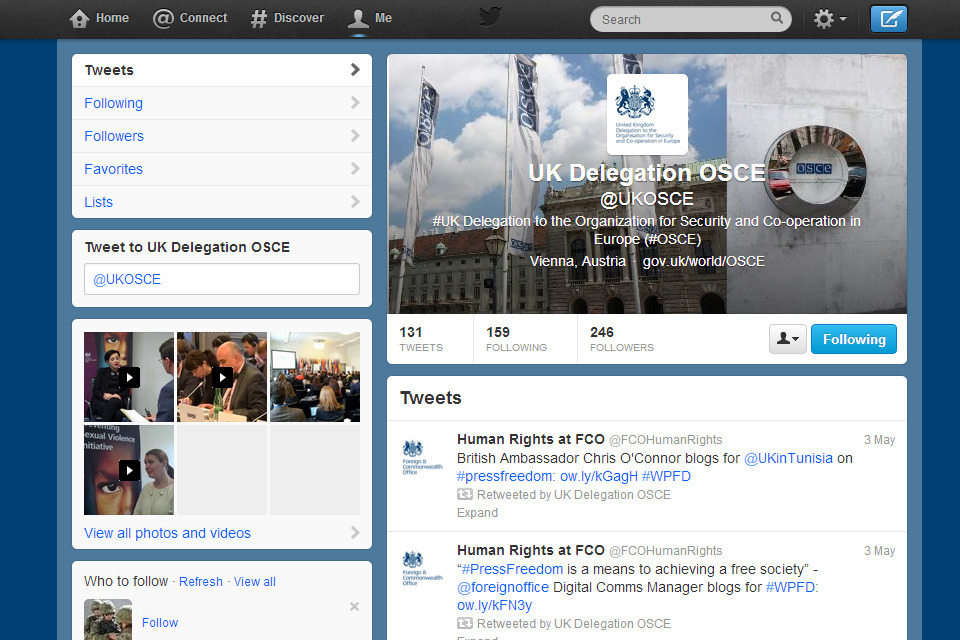Image resolution: width=960 pixels, height=640 pixels.
Task: Focus the Search box
Action: (x=690, y=19)
